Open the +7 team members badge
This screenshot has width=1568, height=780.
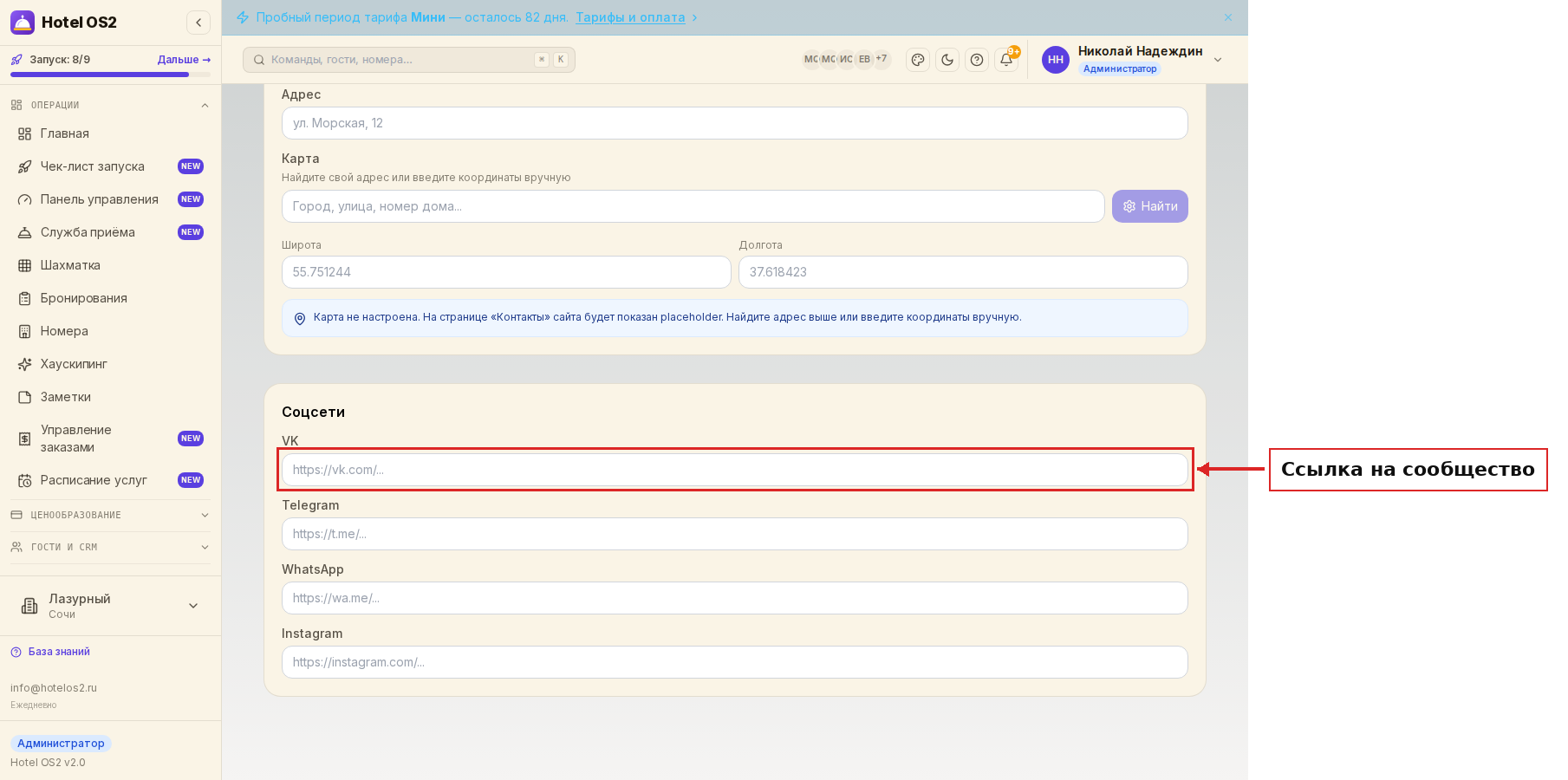[x=882, y=59]
